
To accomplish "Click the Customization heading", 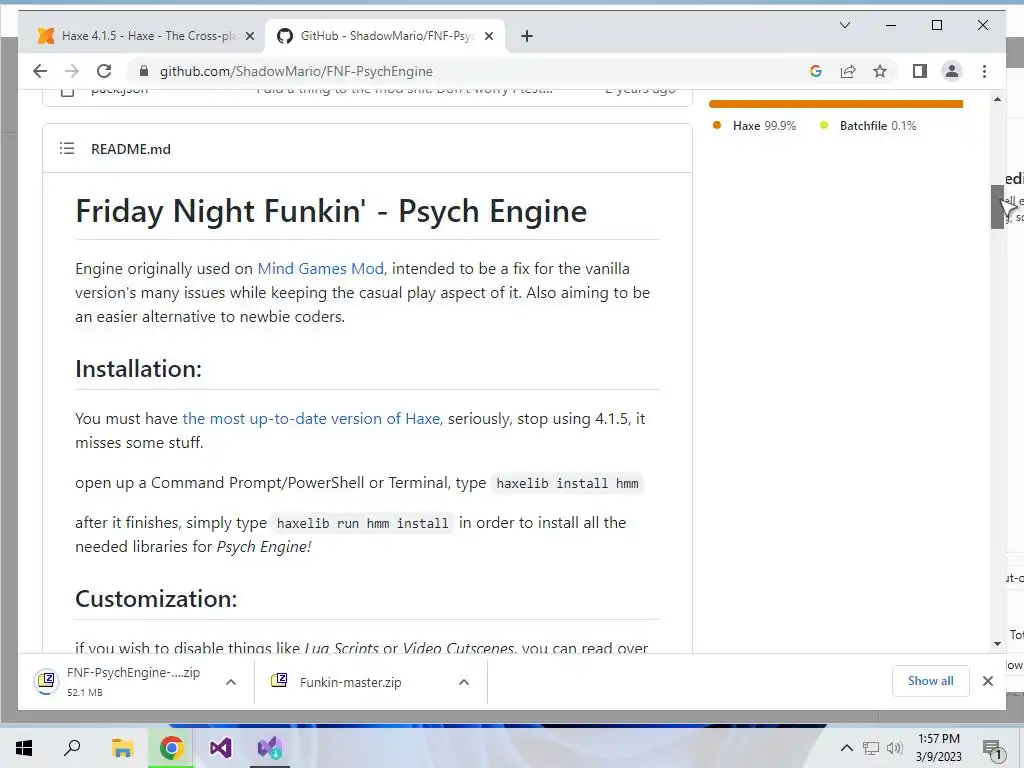I will [x=156, y=599].
